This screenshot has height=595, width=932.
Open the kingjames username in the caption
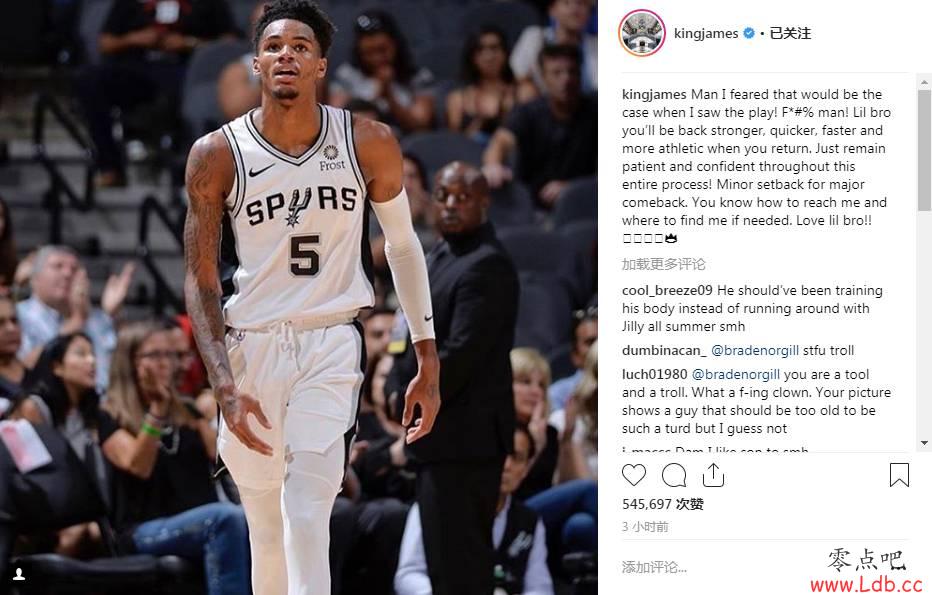pos(654,95)
